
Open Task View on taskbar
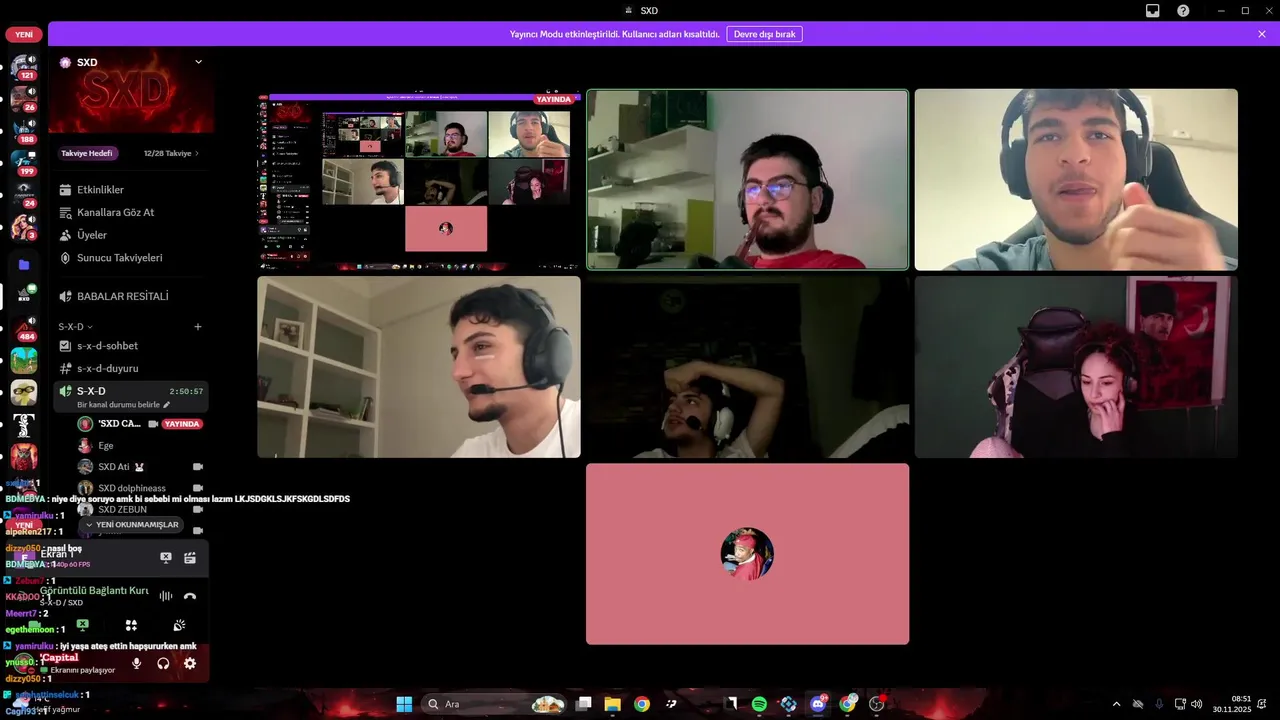pyautogui.click(x=584, y=704)
